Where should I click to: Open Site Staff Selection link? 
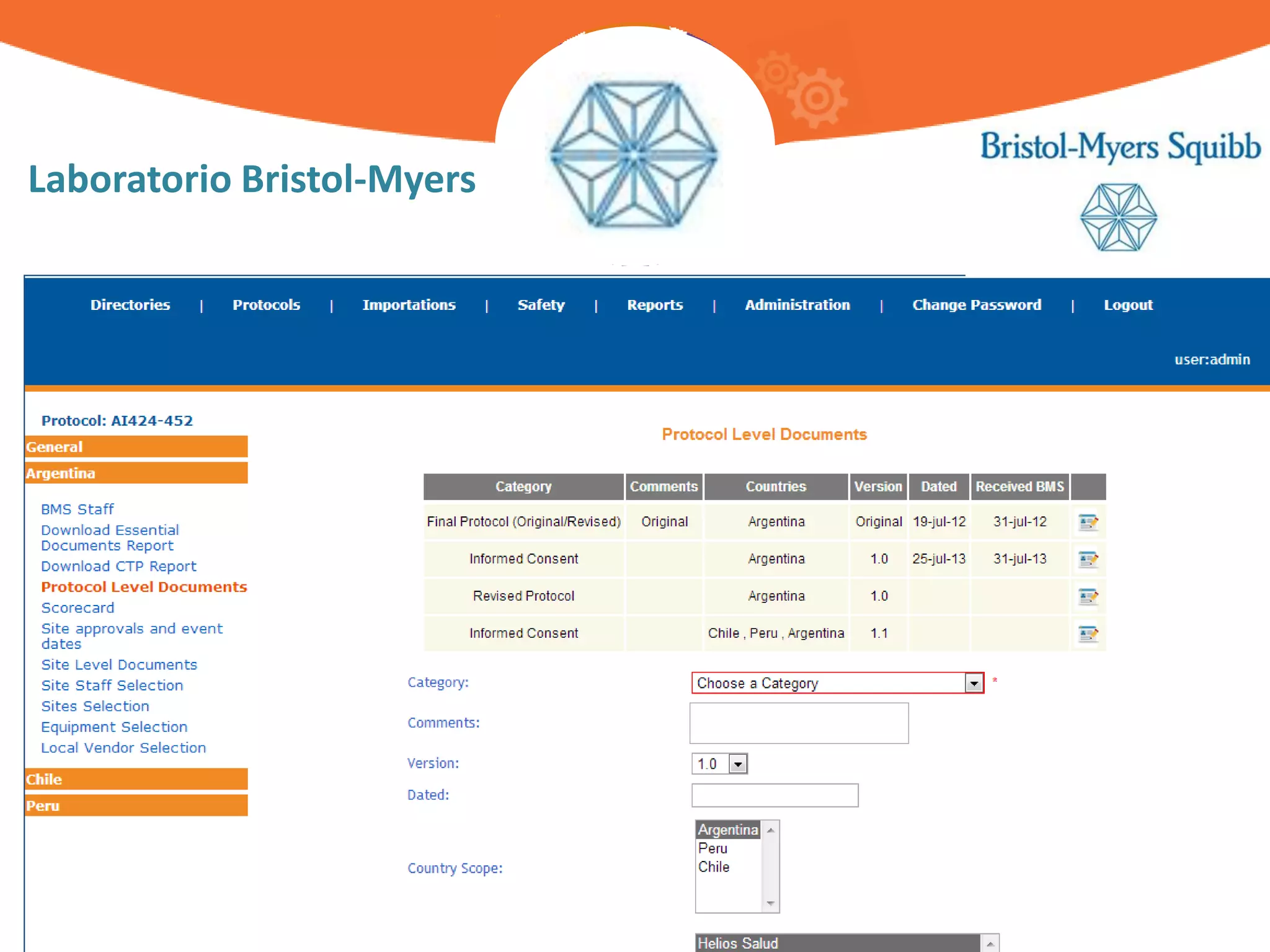coord(112,685)
